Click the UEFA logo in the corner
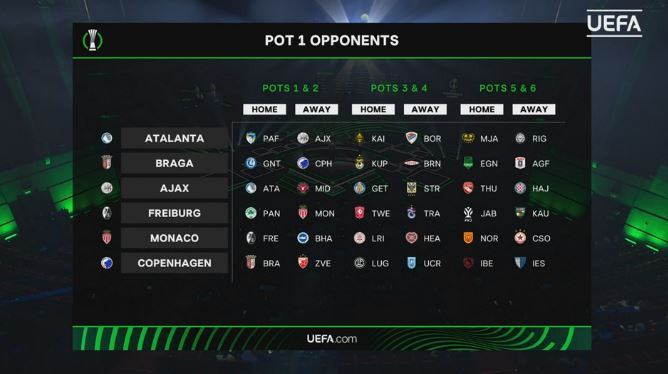 (614, 23)
